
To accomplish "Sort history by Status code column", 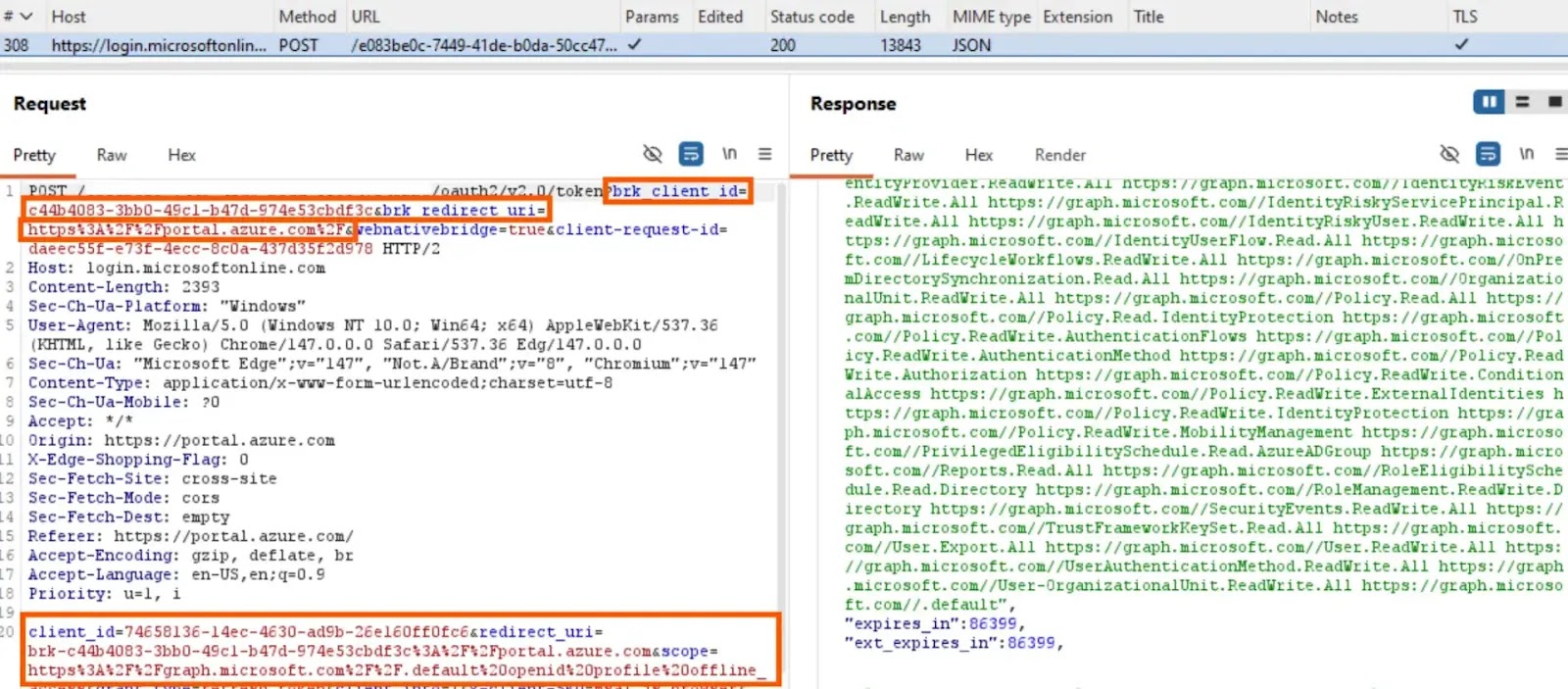I will coord(812,17).
